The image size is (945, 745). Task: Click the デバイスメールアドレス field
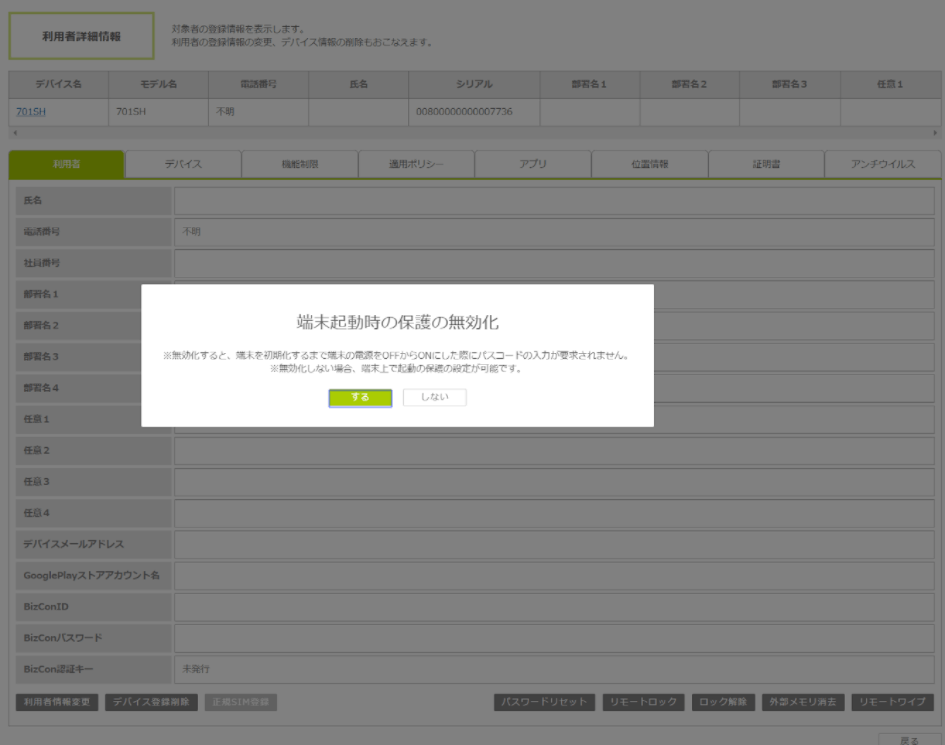(554, 544)
